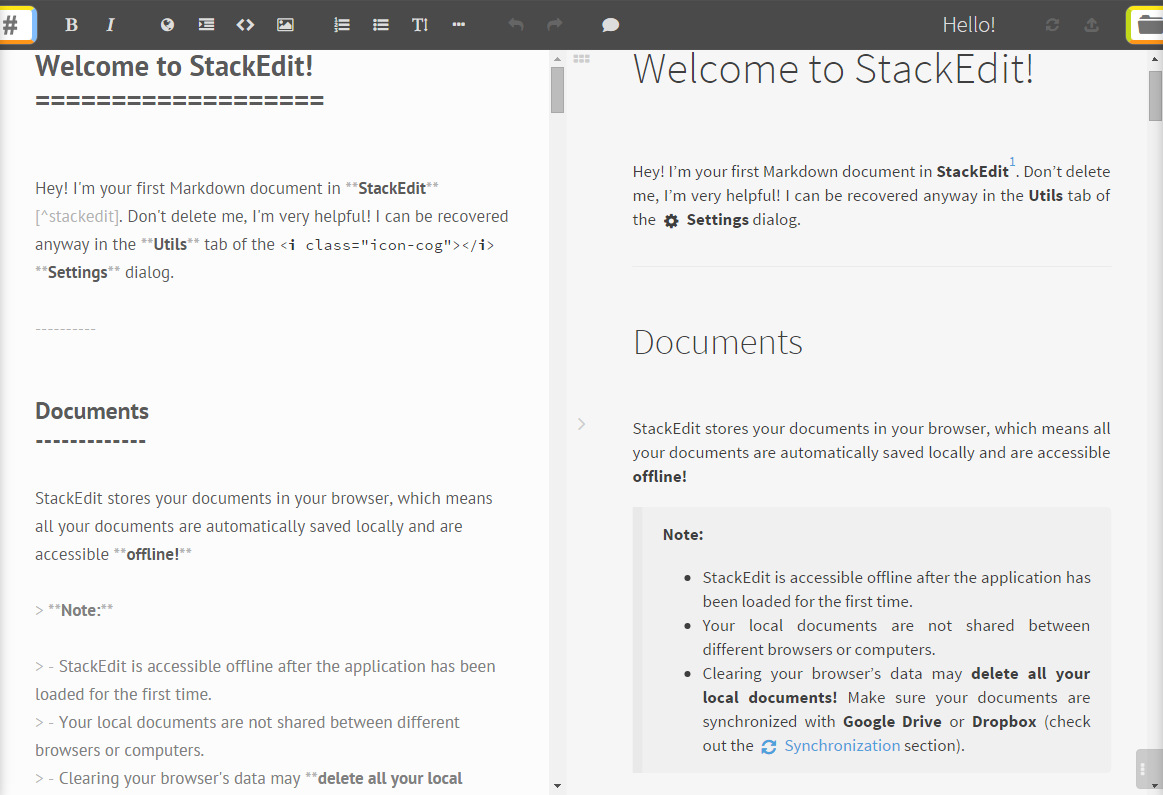Apply blockquote formatting

205,24
